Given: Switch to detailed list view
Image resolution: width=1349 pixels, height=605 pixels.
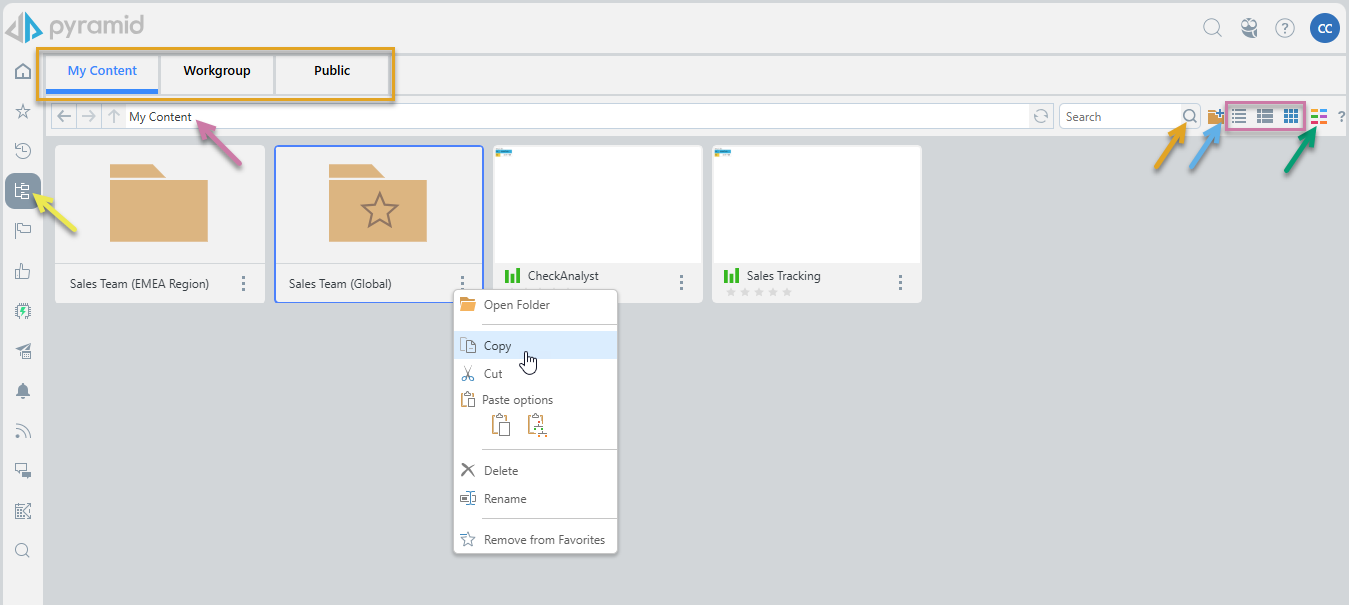Looking at the screenshot, I should coord(1265,117).
